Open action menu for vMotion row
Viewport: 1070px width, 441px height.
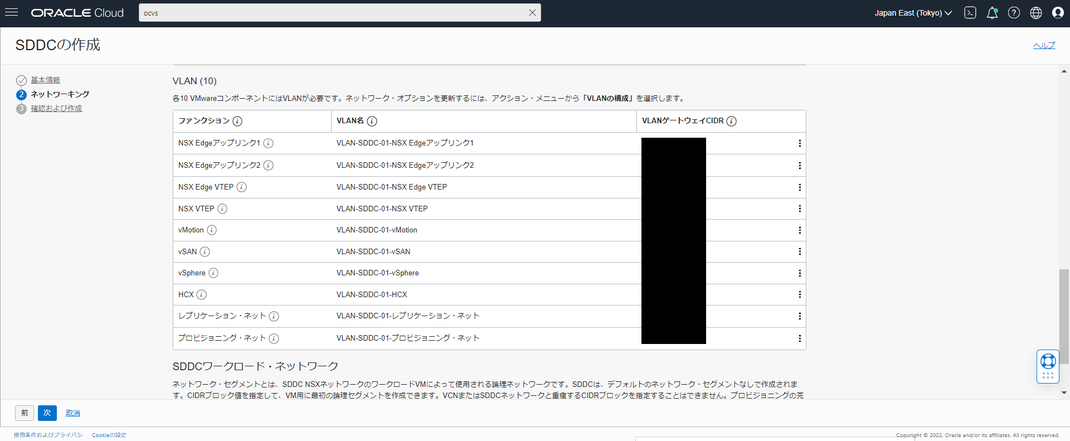[x=799, y=230]
